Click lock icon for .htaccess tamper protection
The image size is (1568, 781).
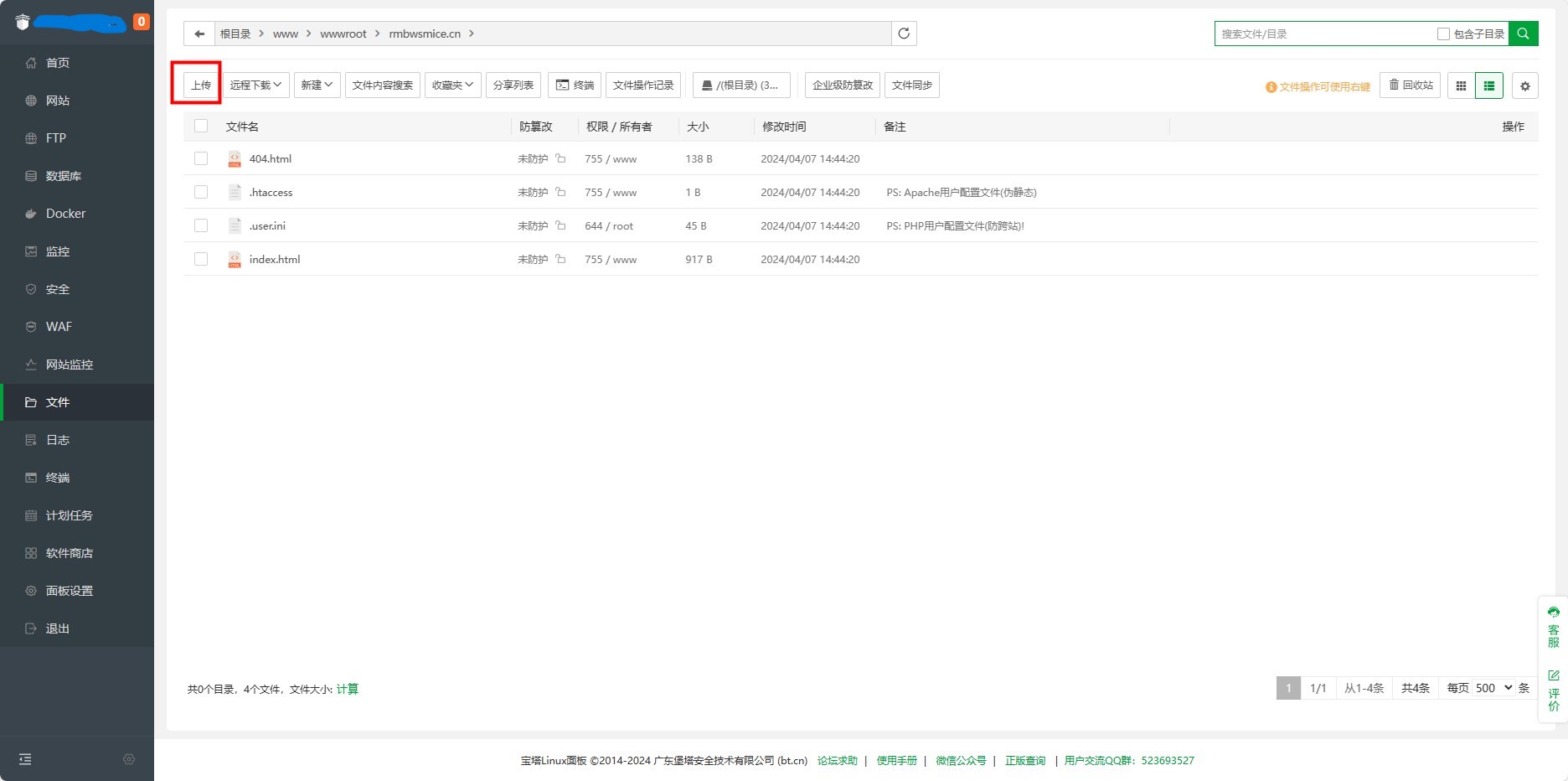pos(560,192)
